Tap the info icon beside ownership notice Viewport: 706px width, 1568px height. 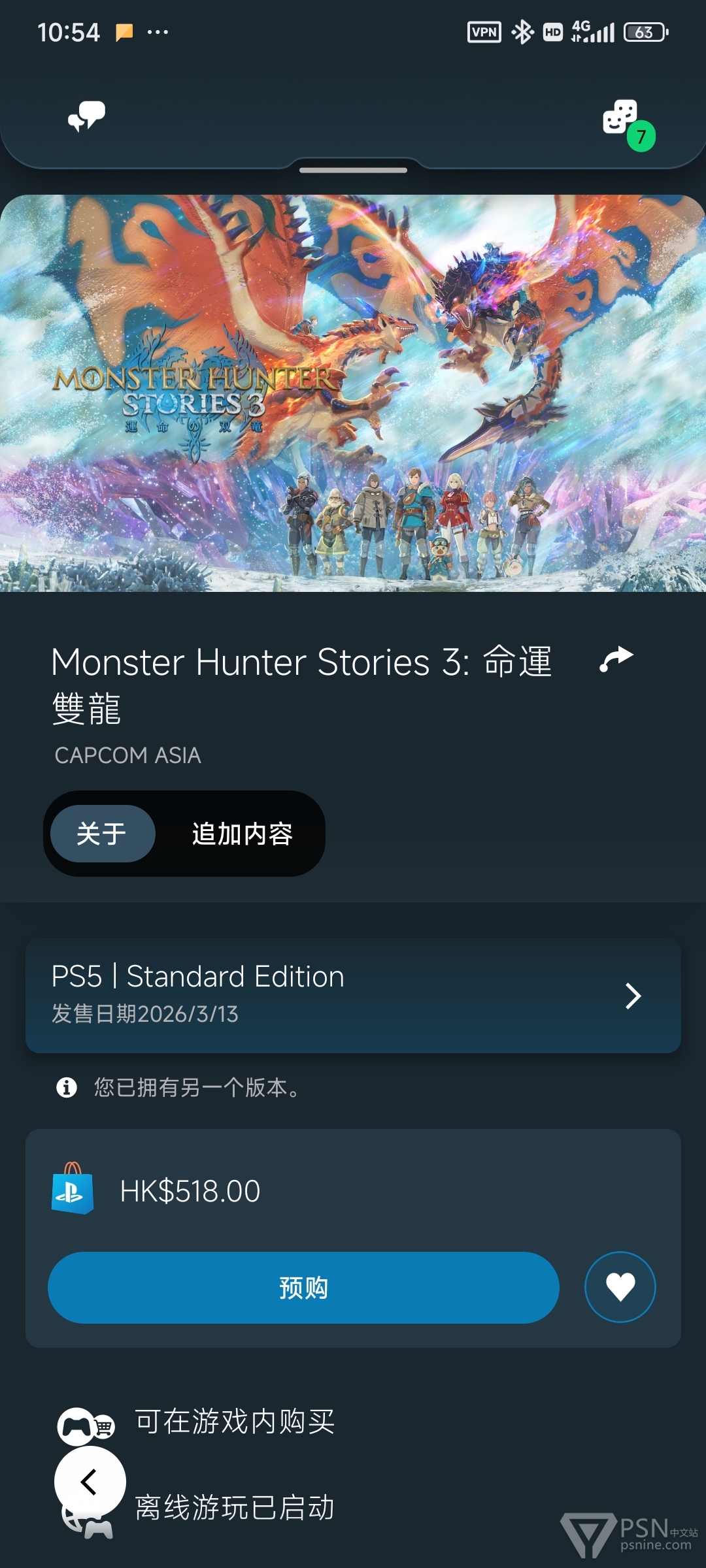click(x=66, y=1087)
